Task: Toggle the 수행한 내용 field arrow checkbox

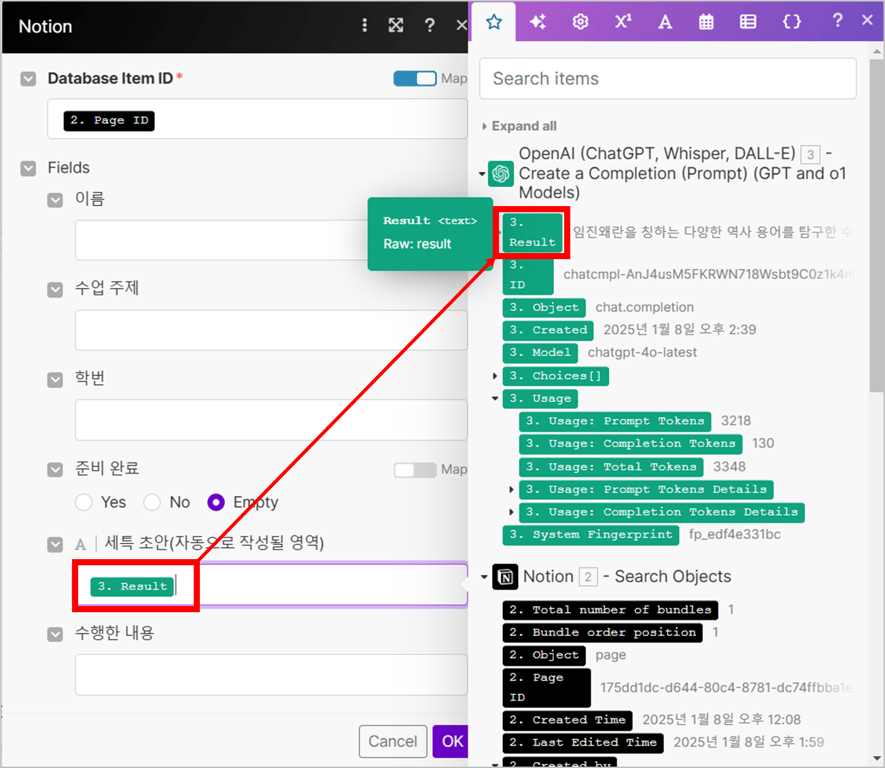Action: 55,634
